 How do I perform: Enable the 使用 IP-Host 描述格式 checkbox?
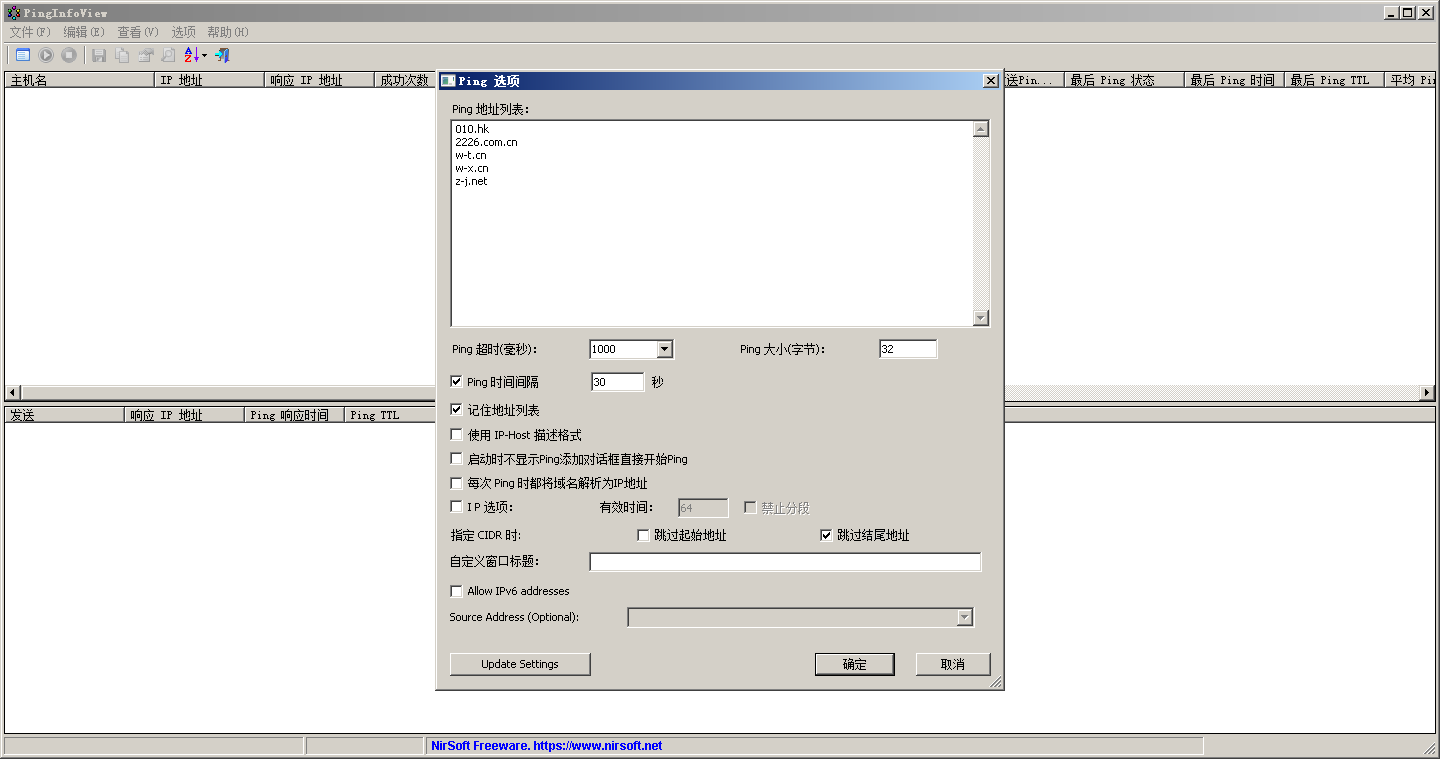(x=456, y=434)
